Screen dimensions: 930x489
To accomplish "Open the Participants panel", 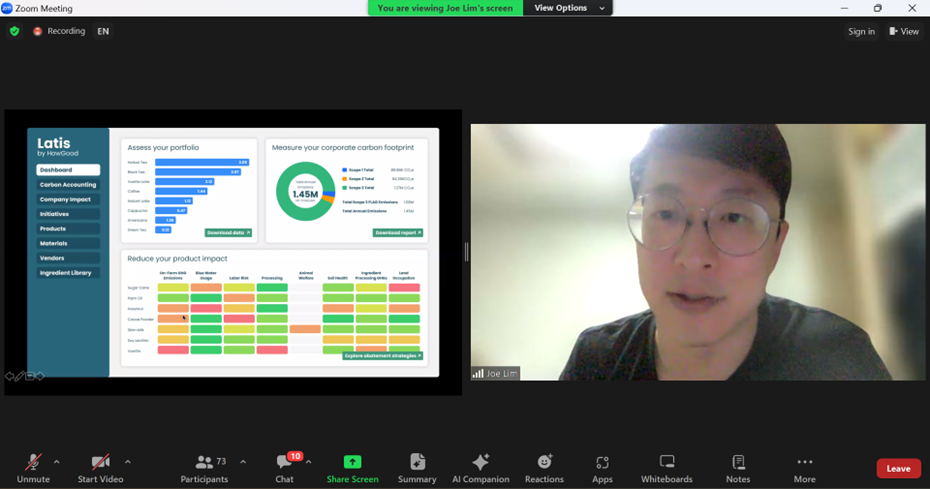I will coord(204,467).
